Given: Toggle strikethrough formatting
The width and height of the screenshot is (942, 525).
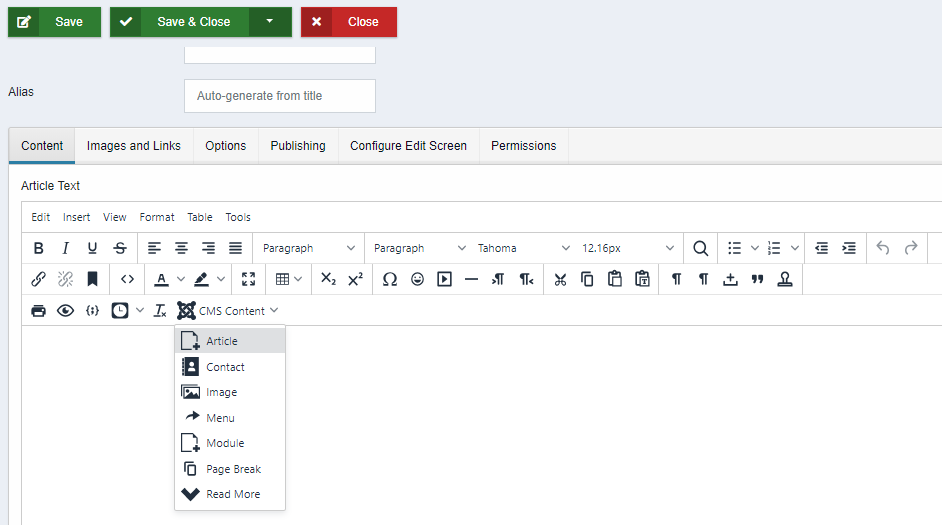Looking at the screenshot, I should [x=120, y=248].
